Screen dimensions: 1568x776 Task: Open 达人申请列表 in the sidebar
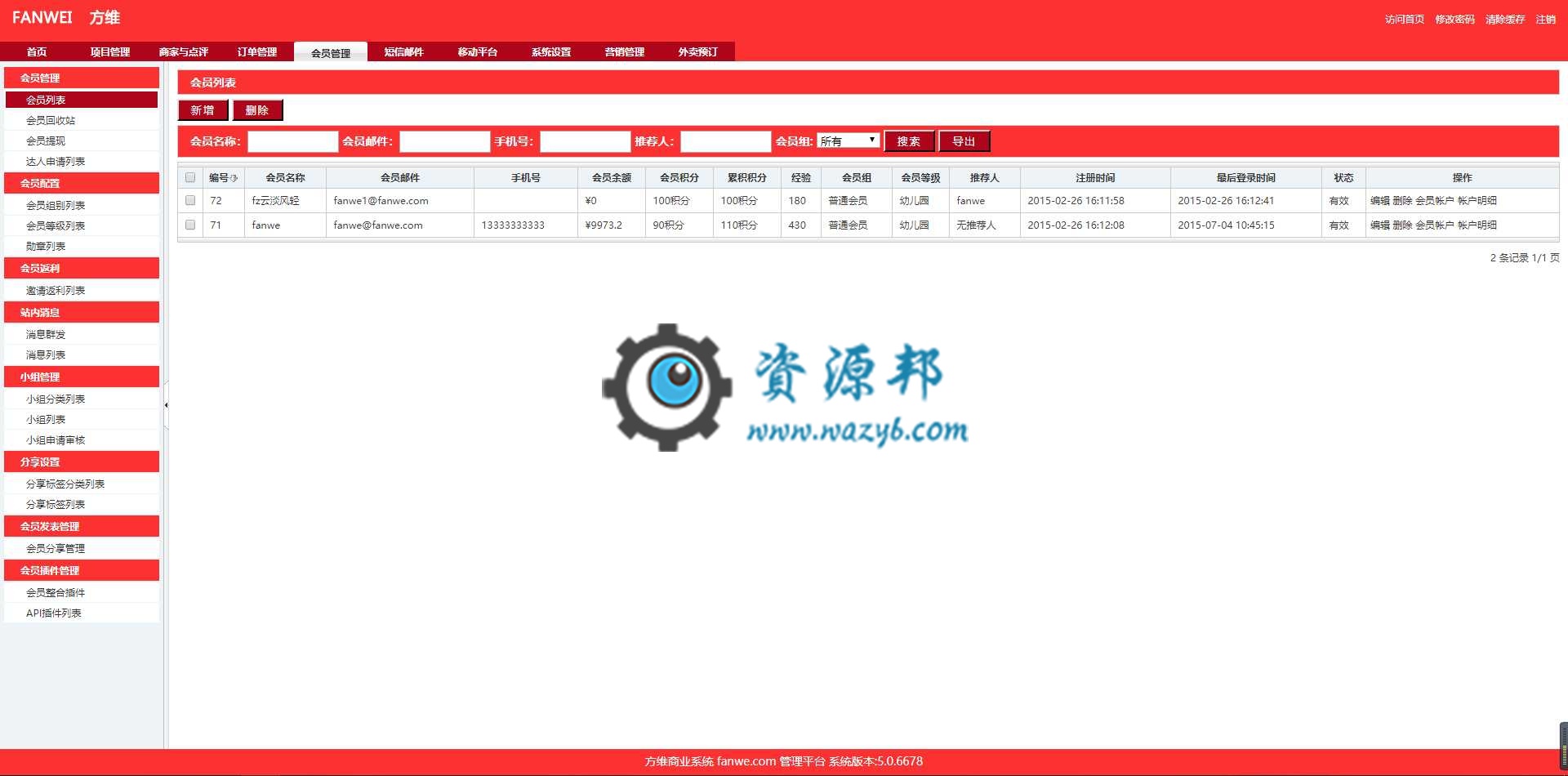point(82,161)
